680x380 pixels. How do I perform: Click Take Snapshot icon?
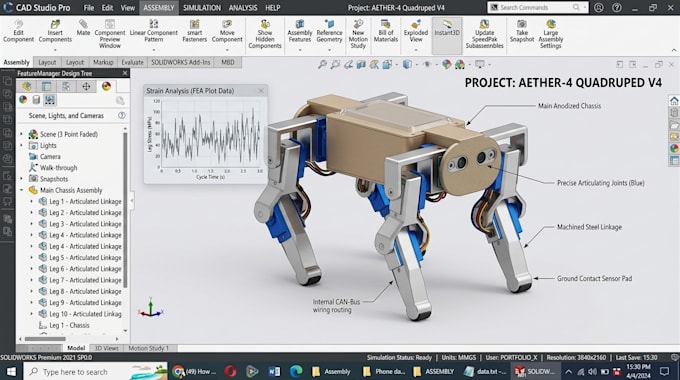(522, 31)
